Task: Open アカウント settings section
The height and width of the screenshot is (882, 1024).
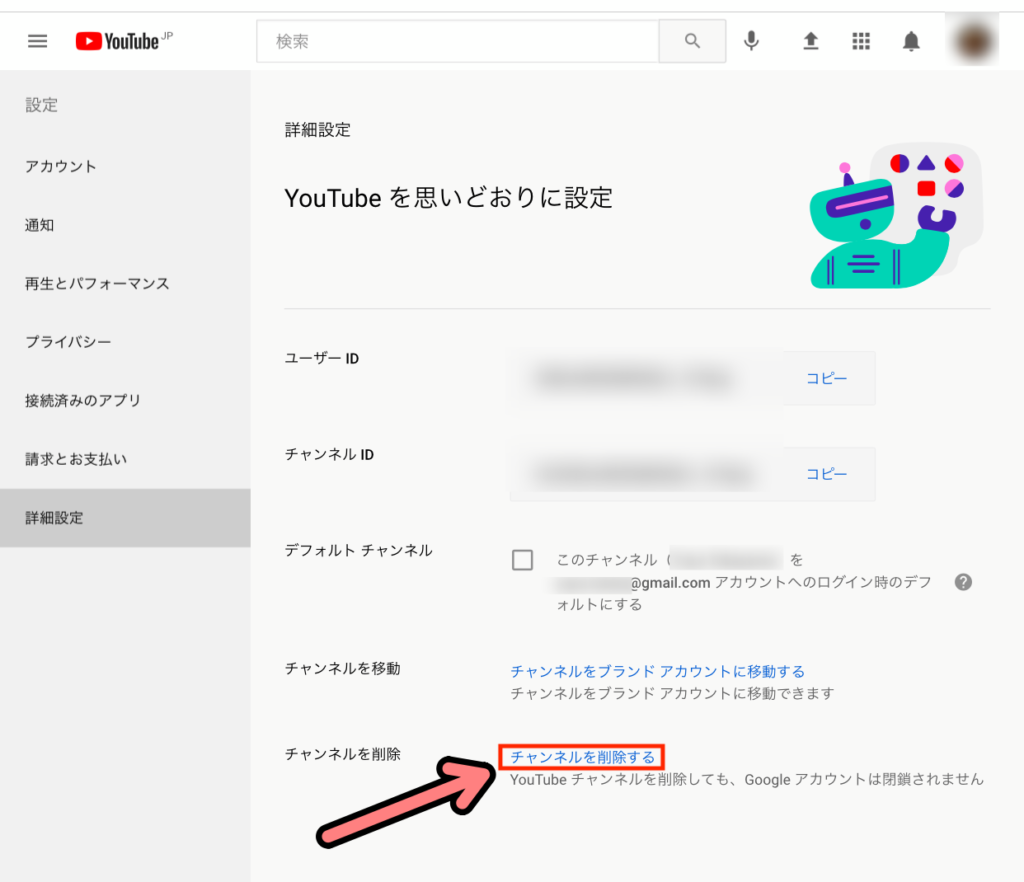Action: [61, 166]
